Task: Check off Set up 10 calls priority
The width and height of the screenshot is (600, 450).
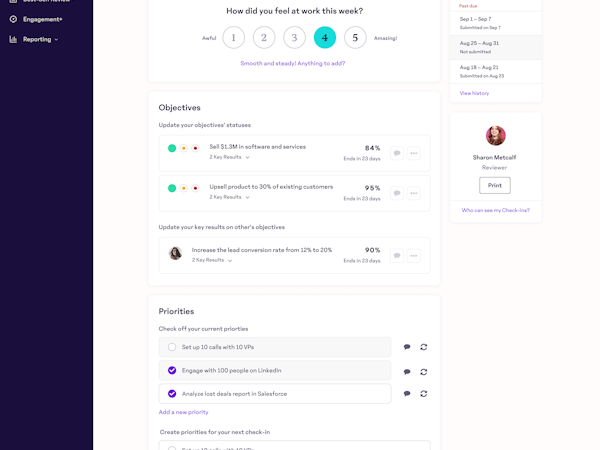Action: 172,347
